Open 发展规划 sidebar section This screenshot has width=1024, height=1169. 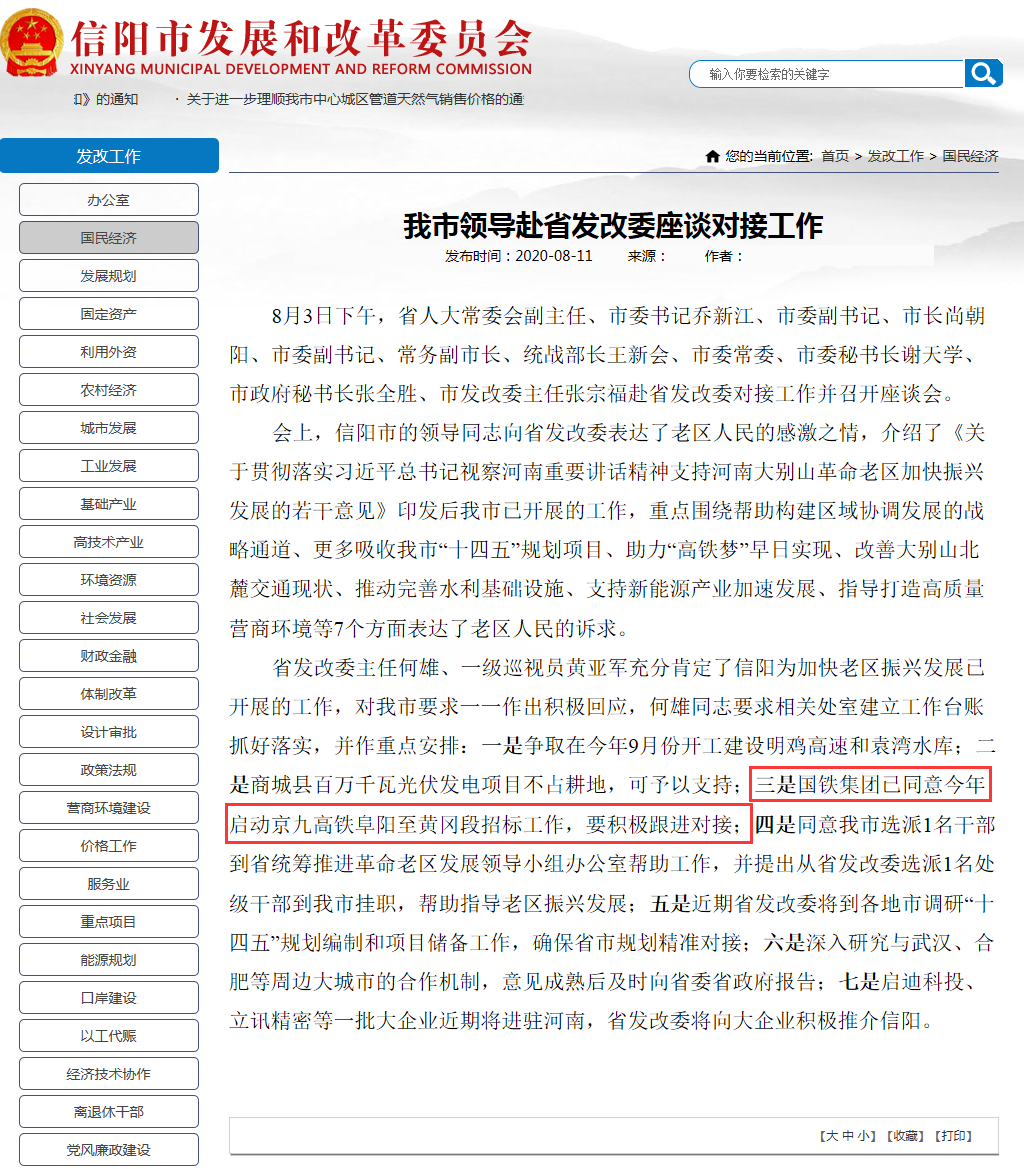point(109,276)
